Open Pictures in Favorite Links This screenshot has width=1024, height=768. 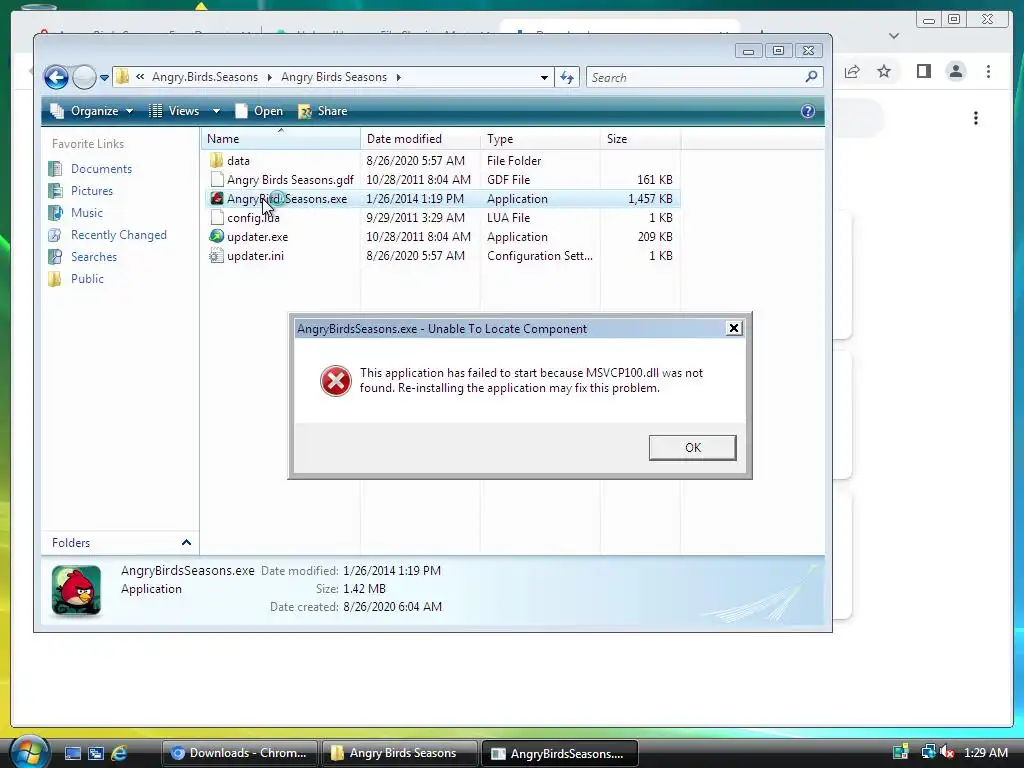81,191
